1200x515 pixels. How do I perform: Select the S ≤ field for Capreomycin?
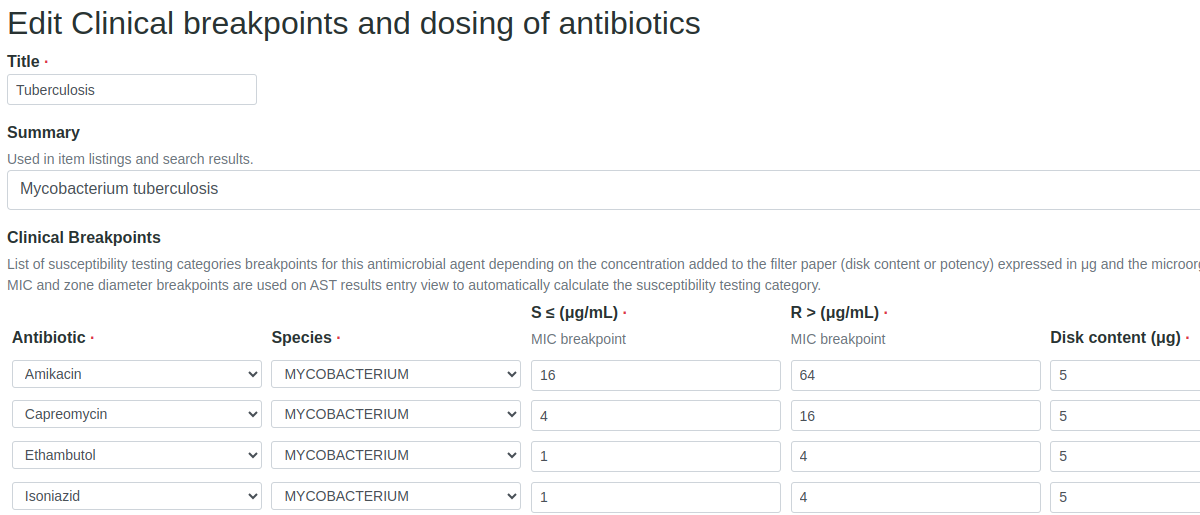(655, 416)
